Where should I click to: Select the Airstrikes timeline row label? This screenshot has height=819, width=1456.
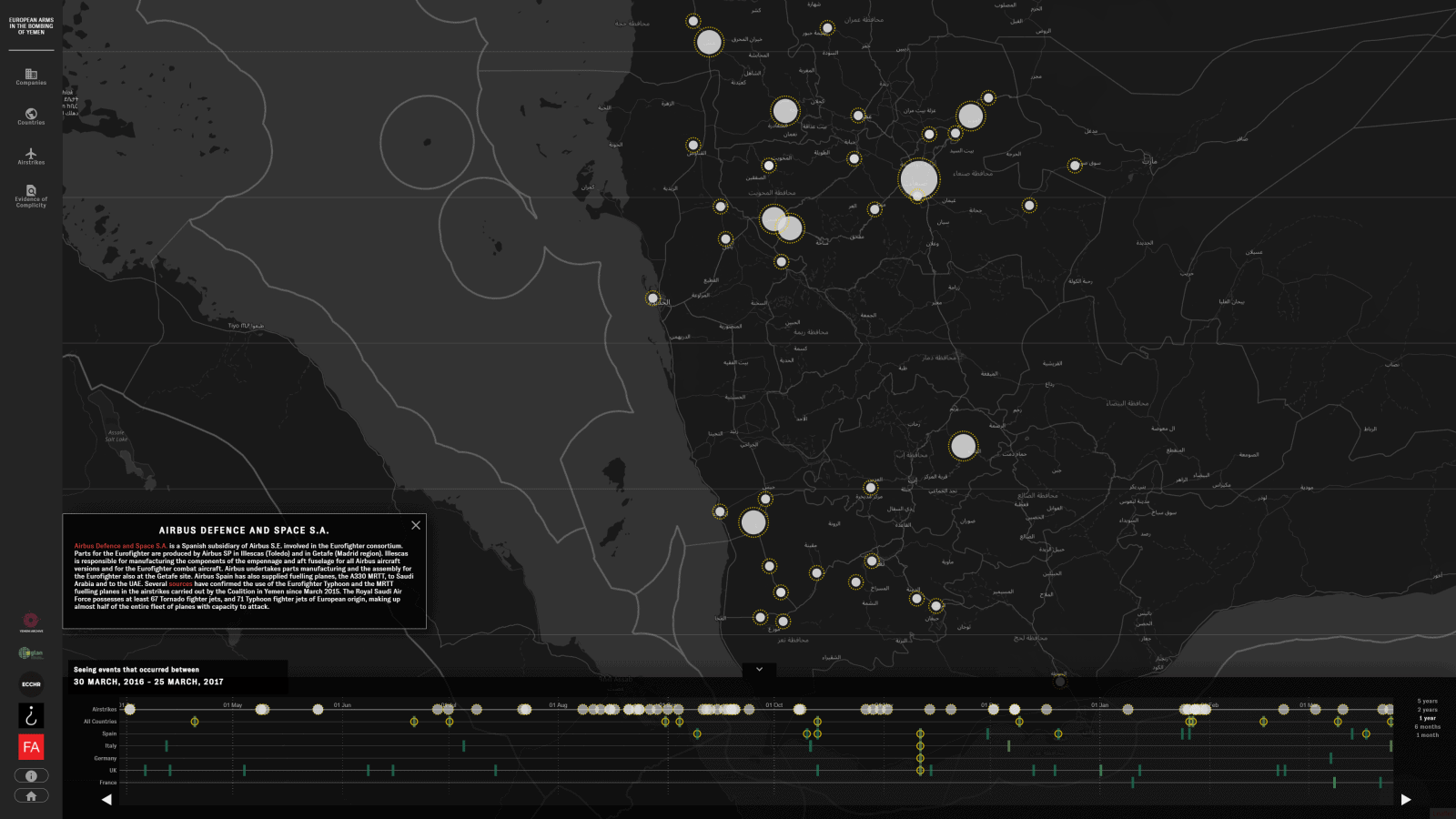coord(104,710)
